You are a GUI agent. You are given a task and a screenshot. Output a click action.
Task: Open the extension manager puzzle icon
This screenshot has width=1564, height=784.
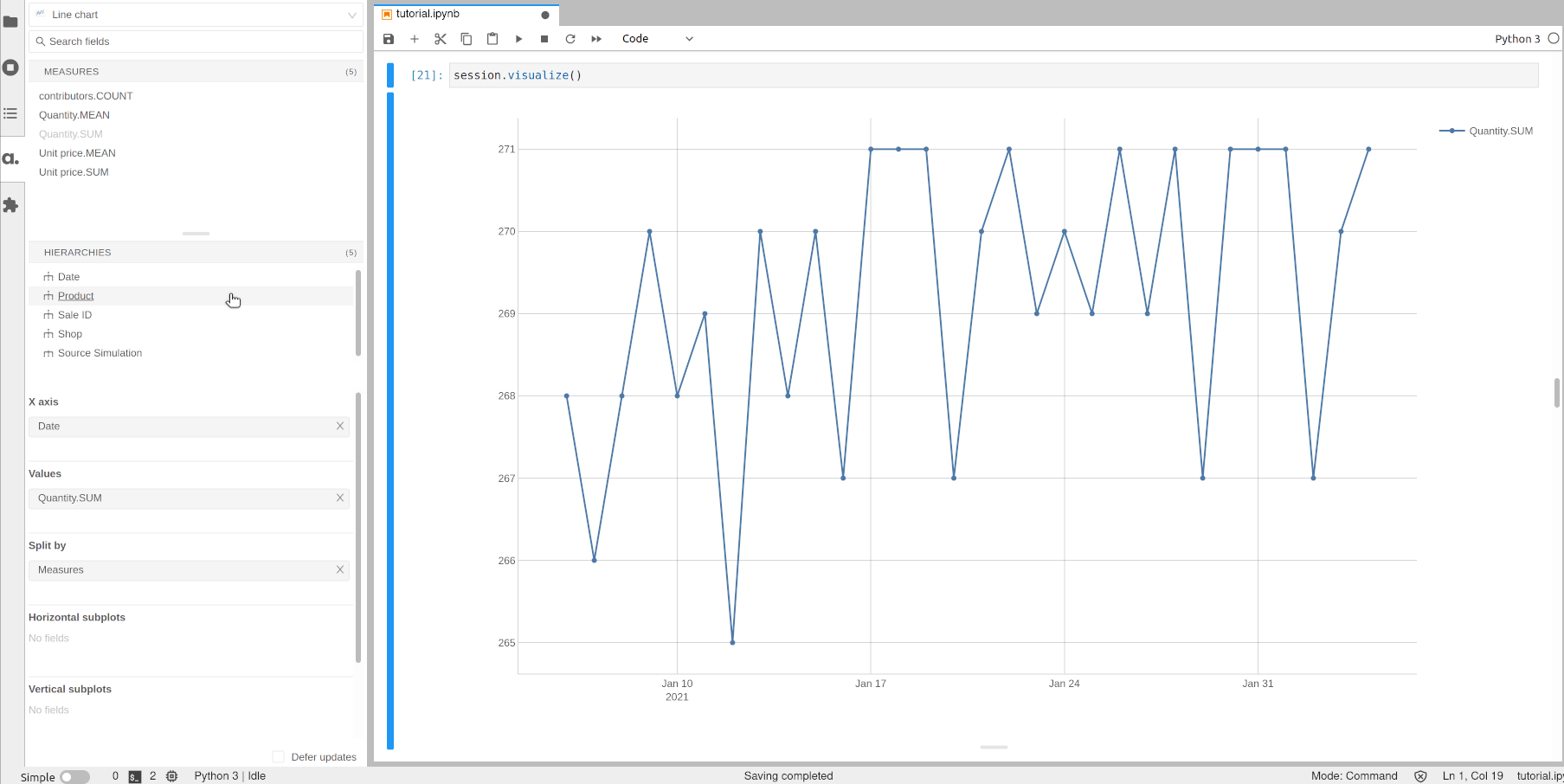[x=10, y=205]
